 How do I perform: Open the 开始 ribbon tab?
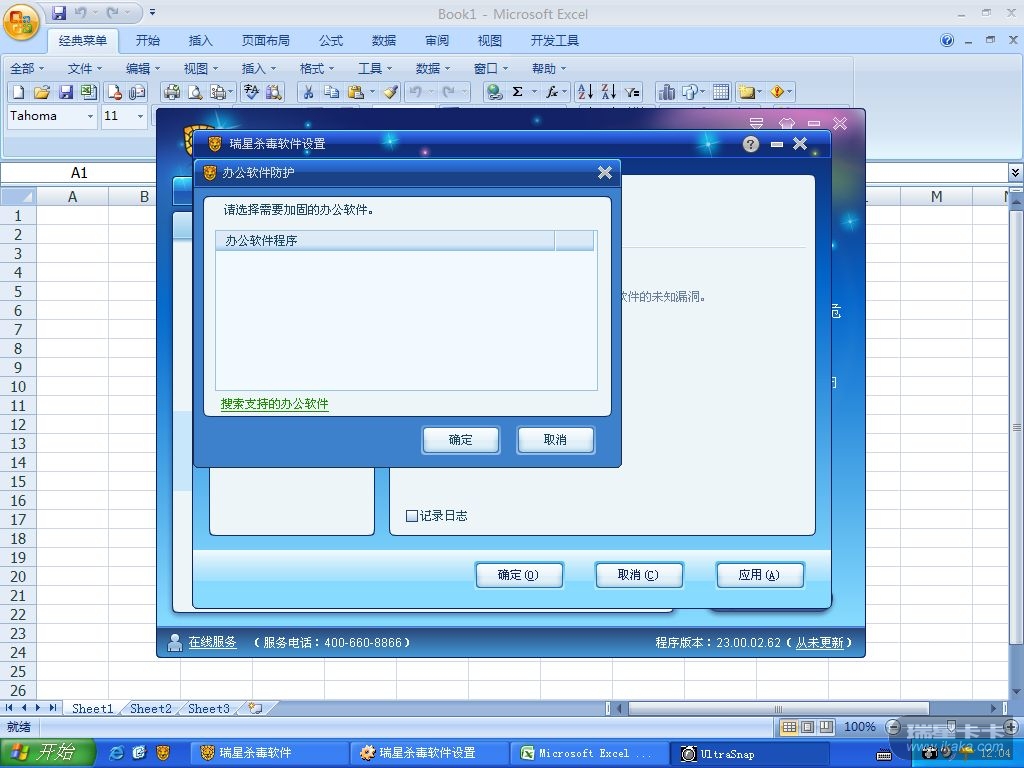tap(148, 40)
